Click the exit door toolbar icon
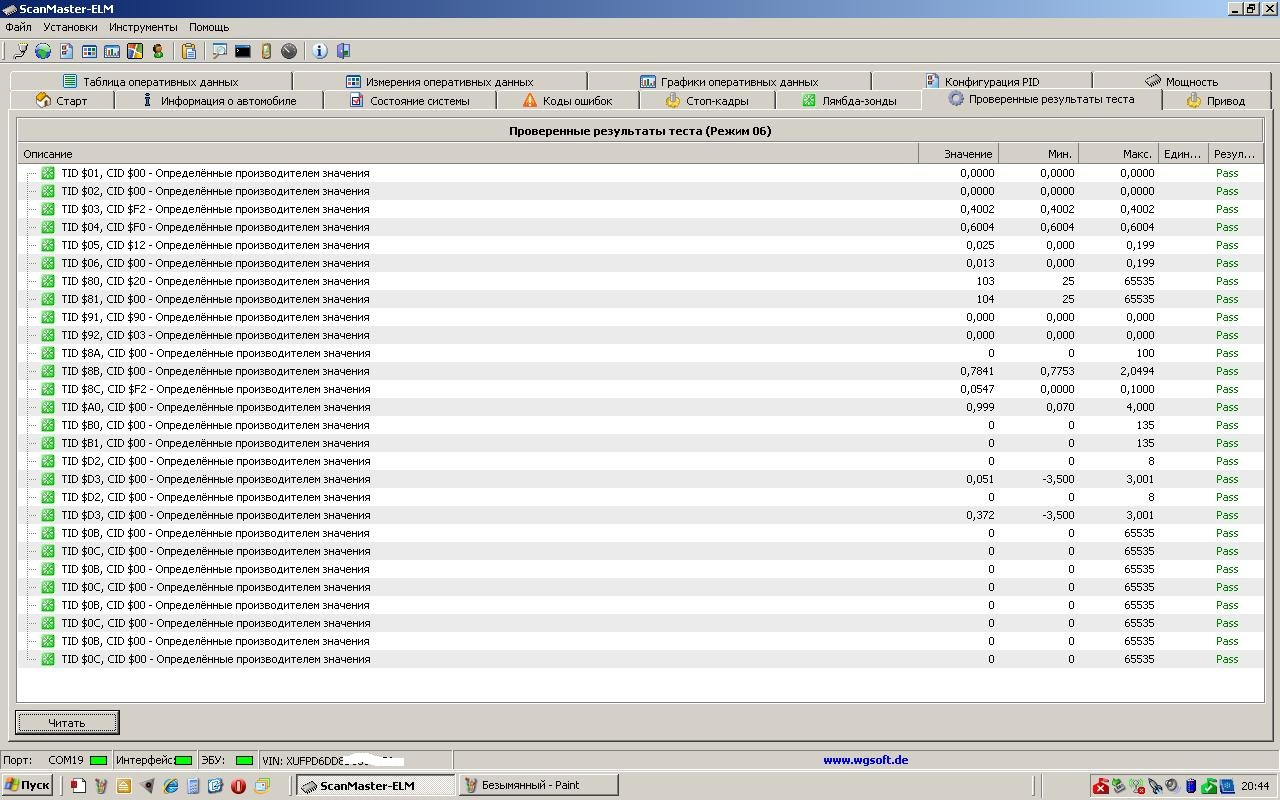 tap(343, 51)
